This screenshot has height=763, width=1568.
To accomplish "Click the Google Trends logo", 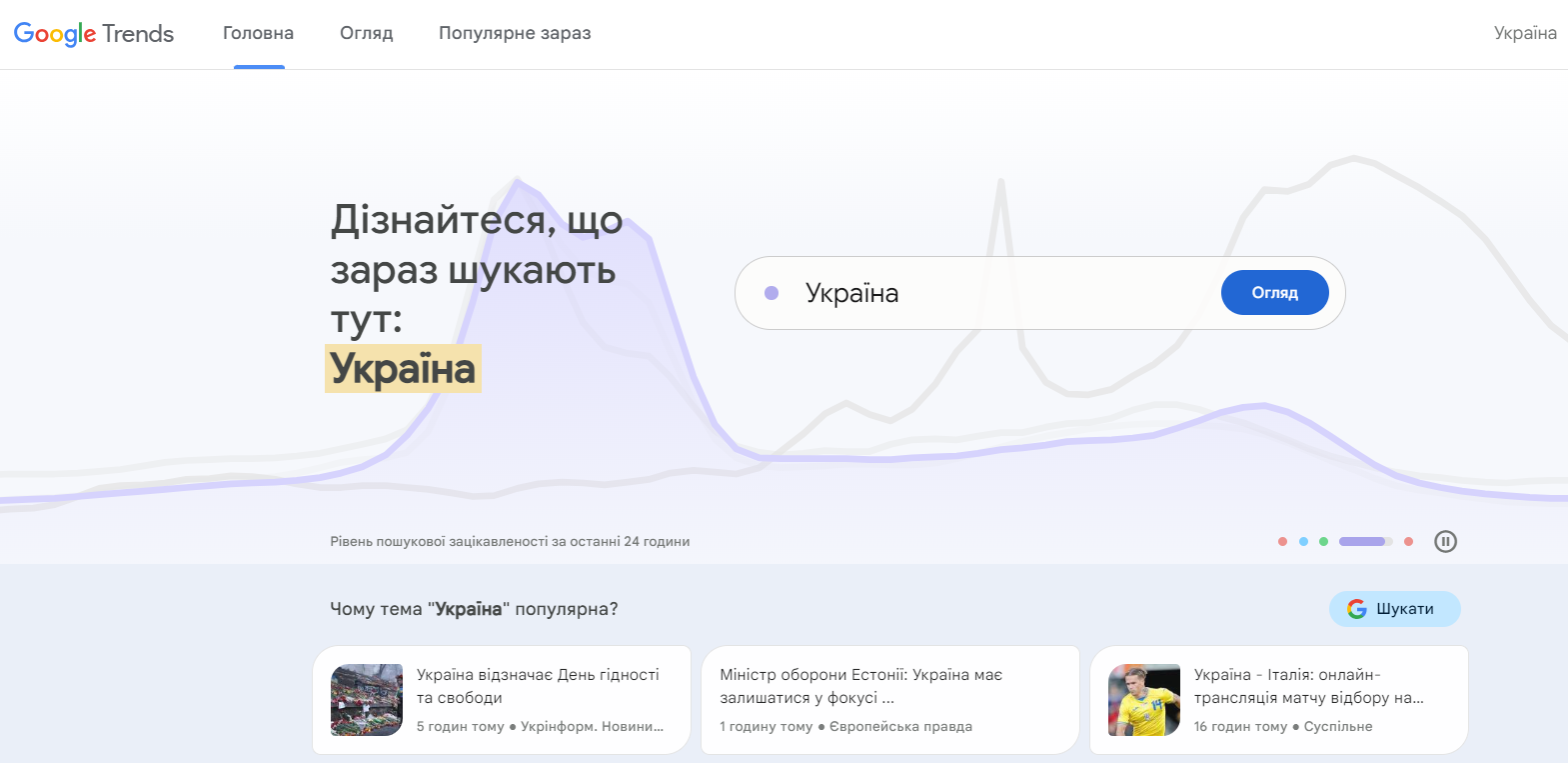I will pos(94,33).
